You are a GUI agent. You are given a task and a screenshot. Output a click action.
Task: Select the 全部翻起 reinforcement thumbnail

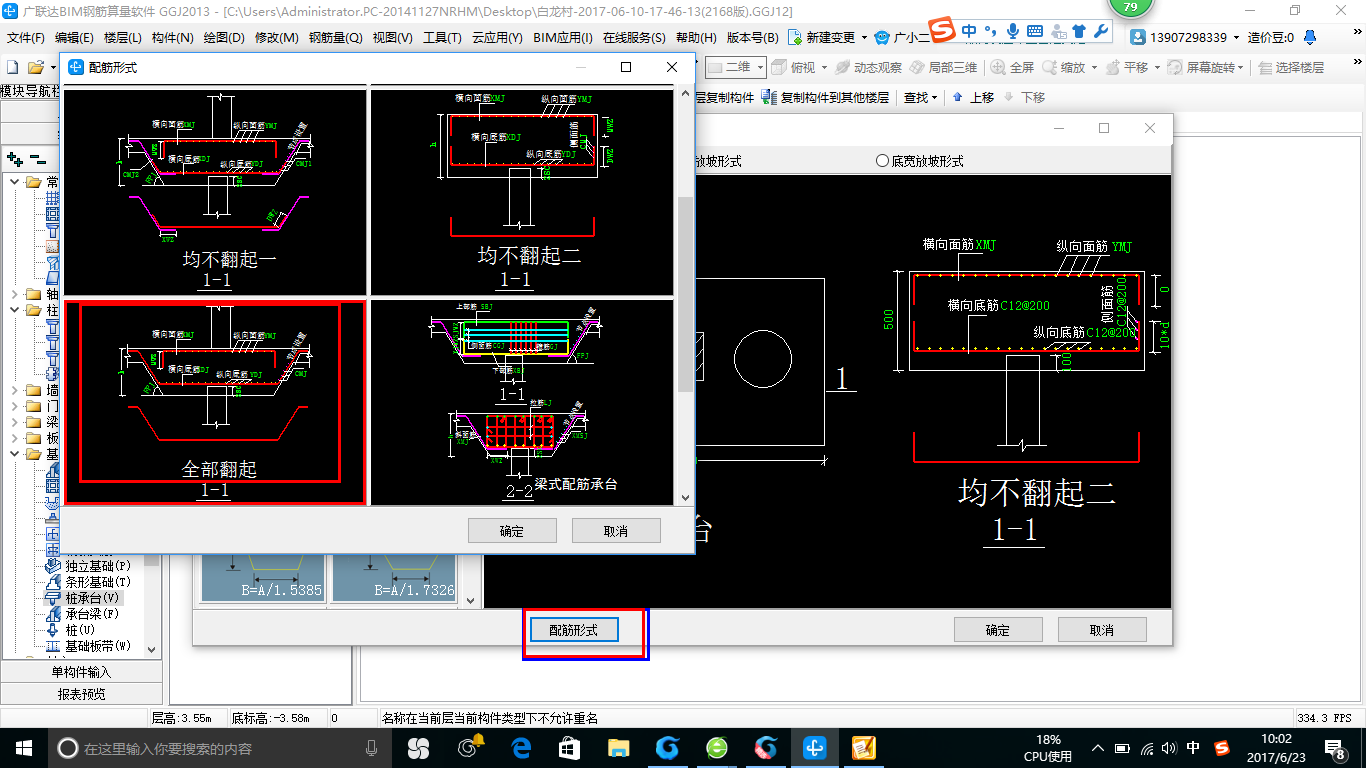click(215, 402)
